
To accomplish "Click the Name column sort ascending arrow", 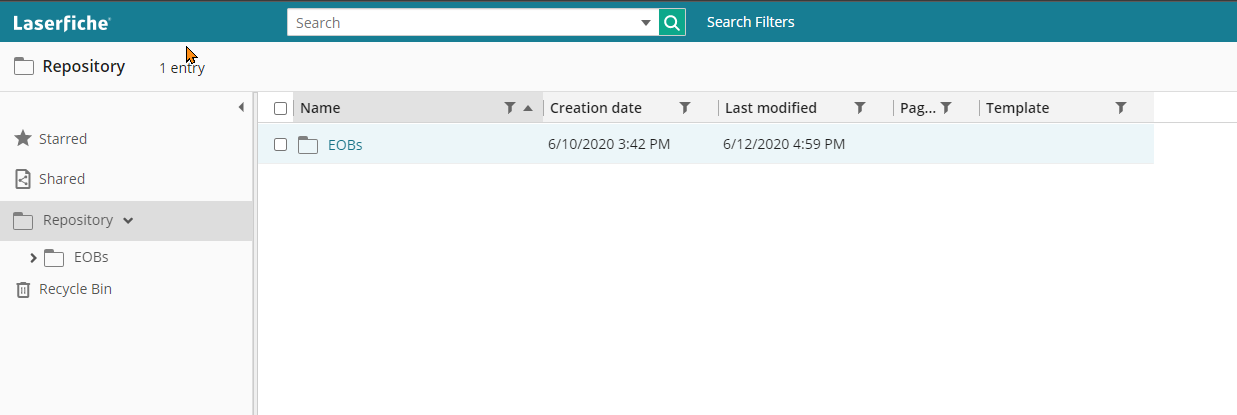I will [528, 108].
